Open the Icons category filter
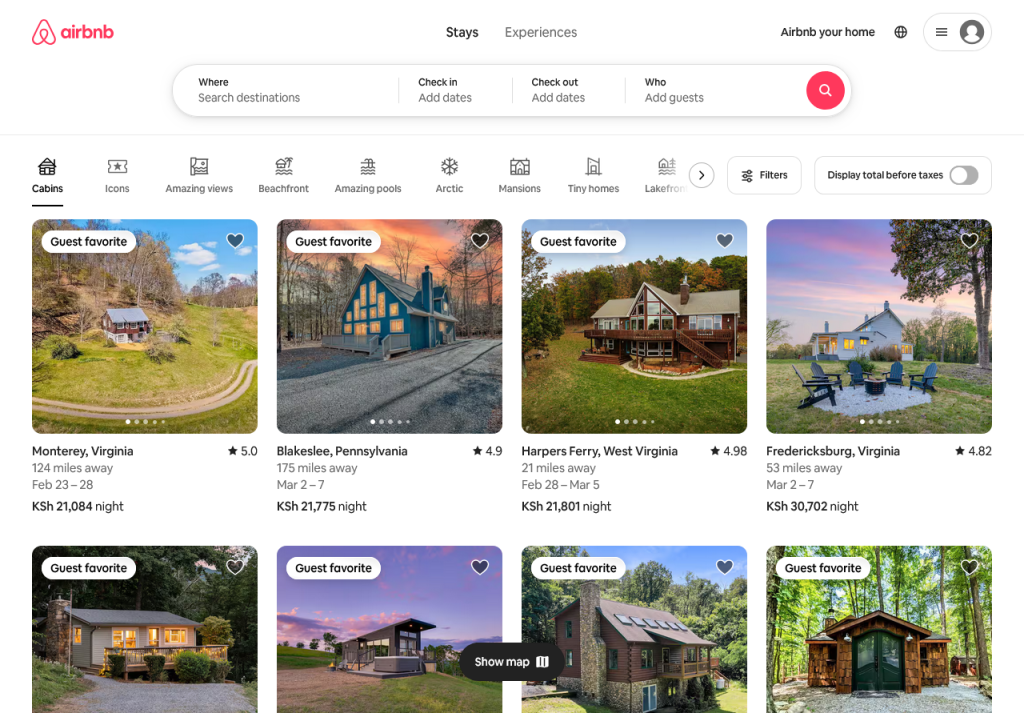 pyautogui.click(x=117, y=174)
